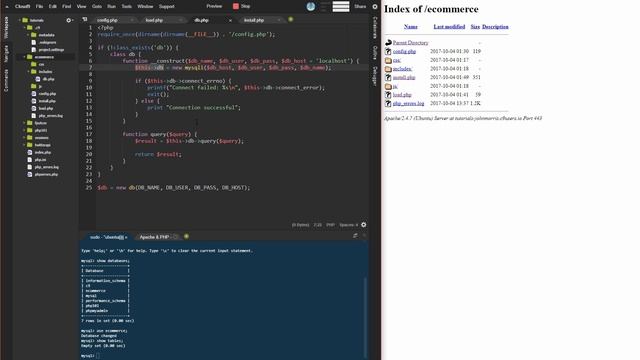
Task: Add new editor tab with green plus
Action: point(291,19)
